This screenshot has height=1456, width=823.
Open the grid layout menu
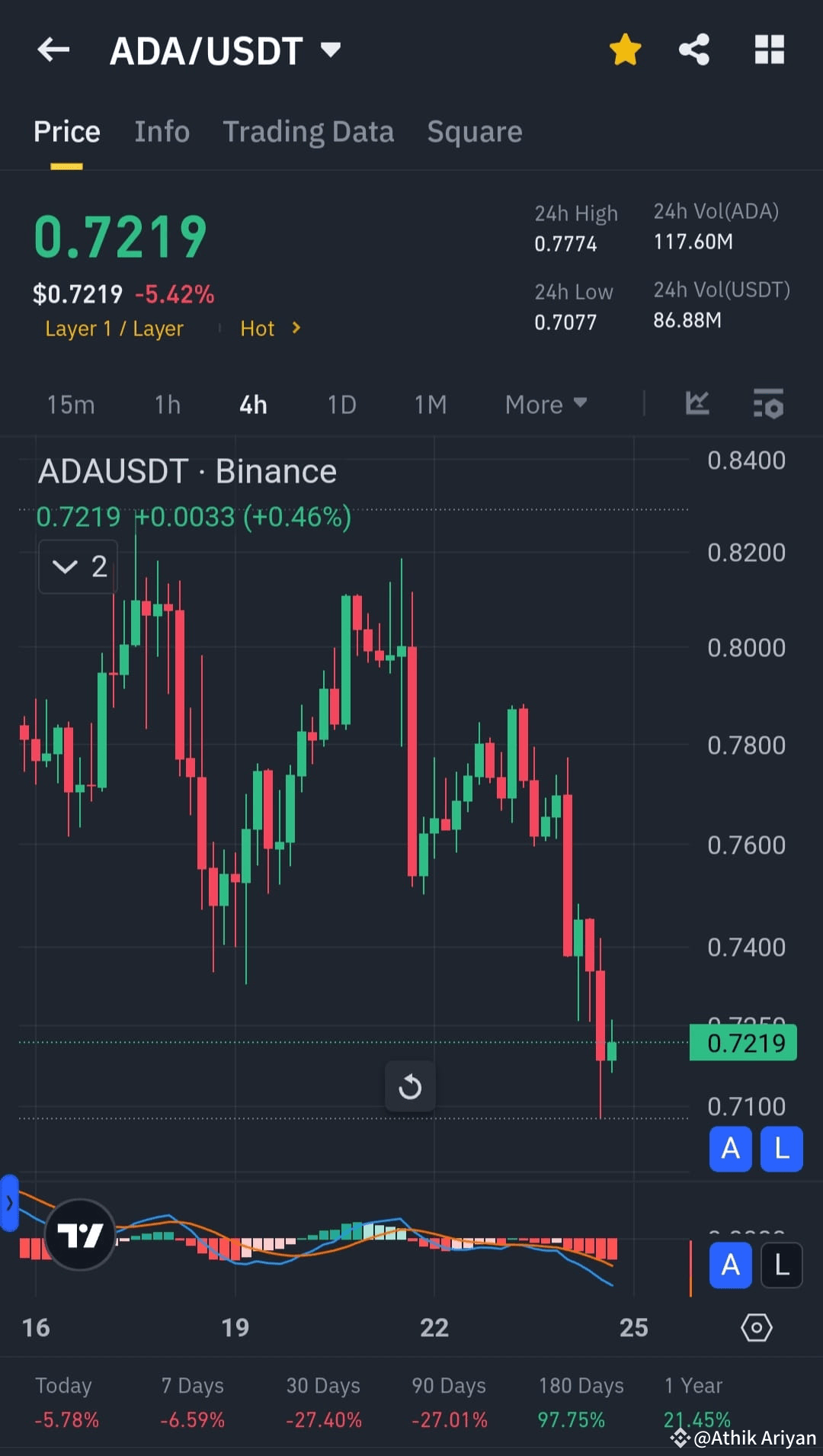tap(768, 49)
